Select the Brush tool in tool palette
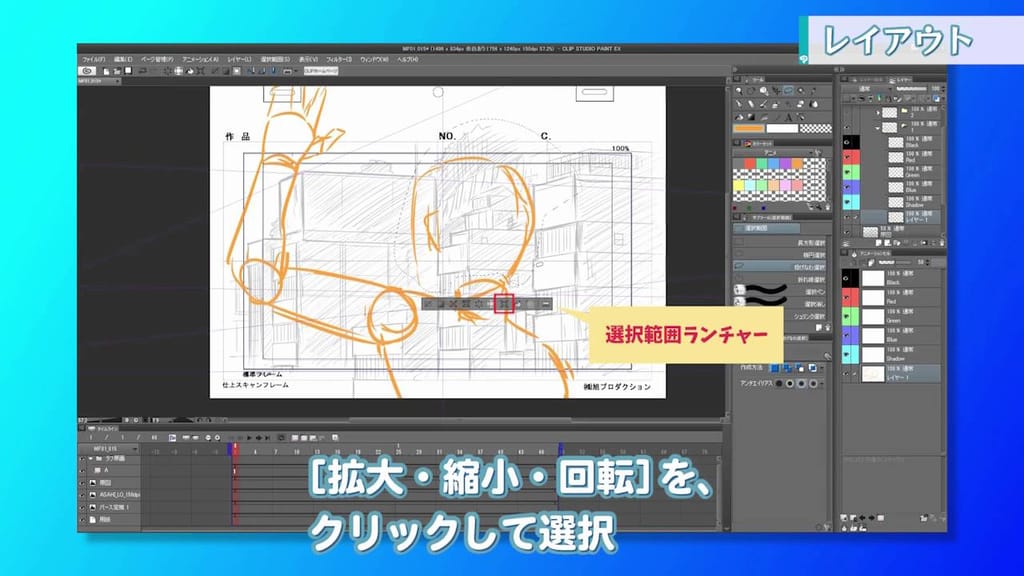The image size is (1024, 576). (x=763, y=104)
